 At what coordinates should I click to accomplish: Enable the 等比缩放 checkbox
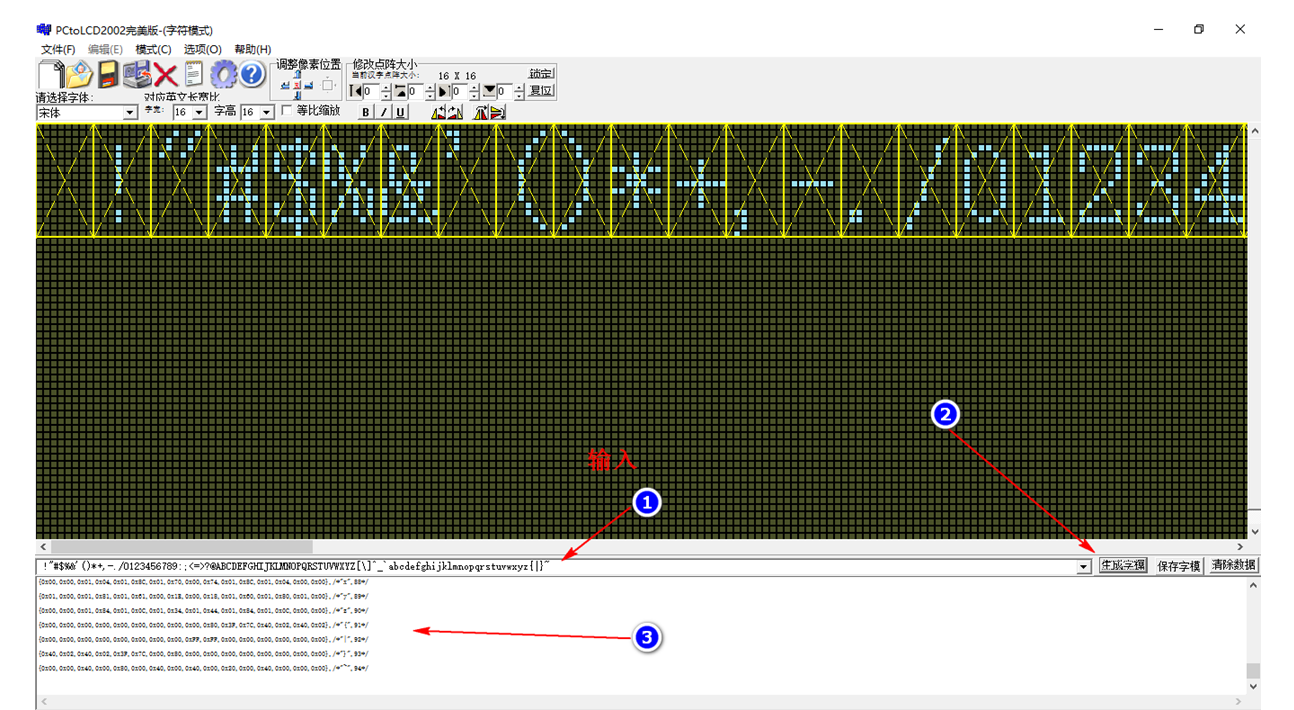tap(287, 110)
